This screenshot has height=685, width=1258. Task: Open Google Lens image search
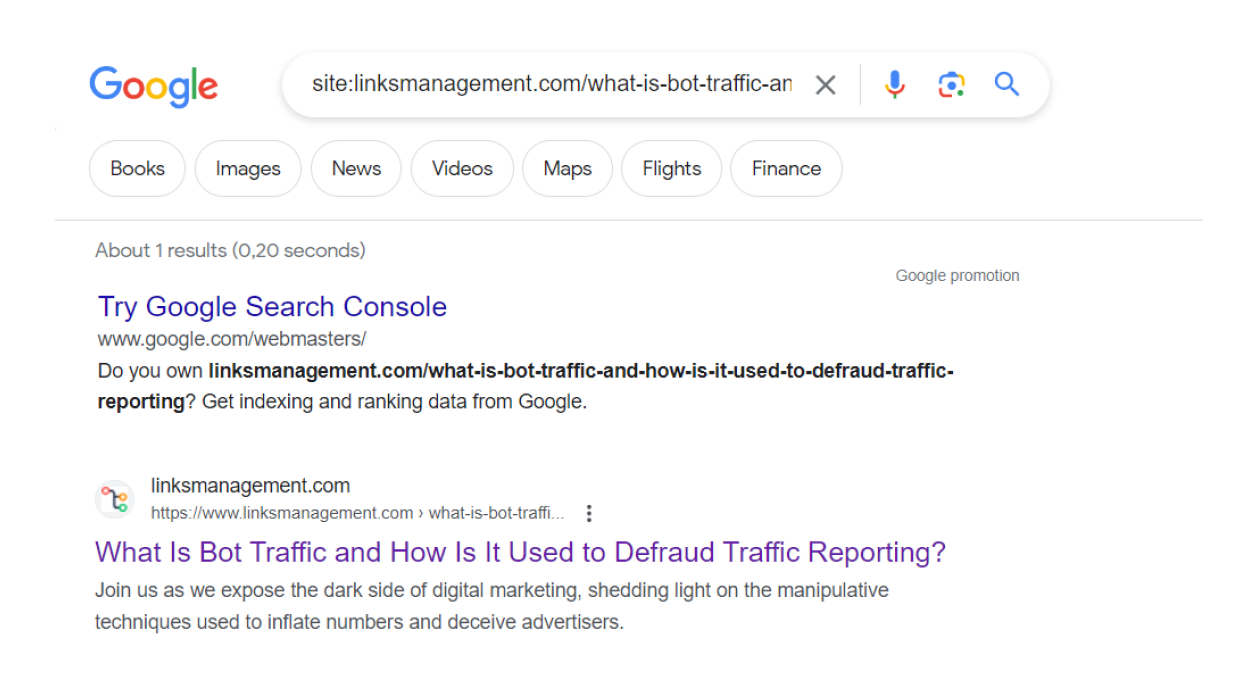[951, 85]
